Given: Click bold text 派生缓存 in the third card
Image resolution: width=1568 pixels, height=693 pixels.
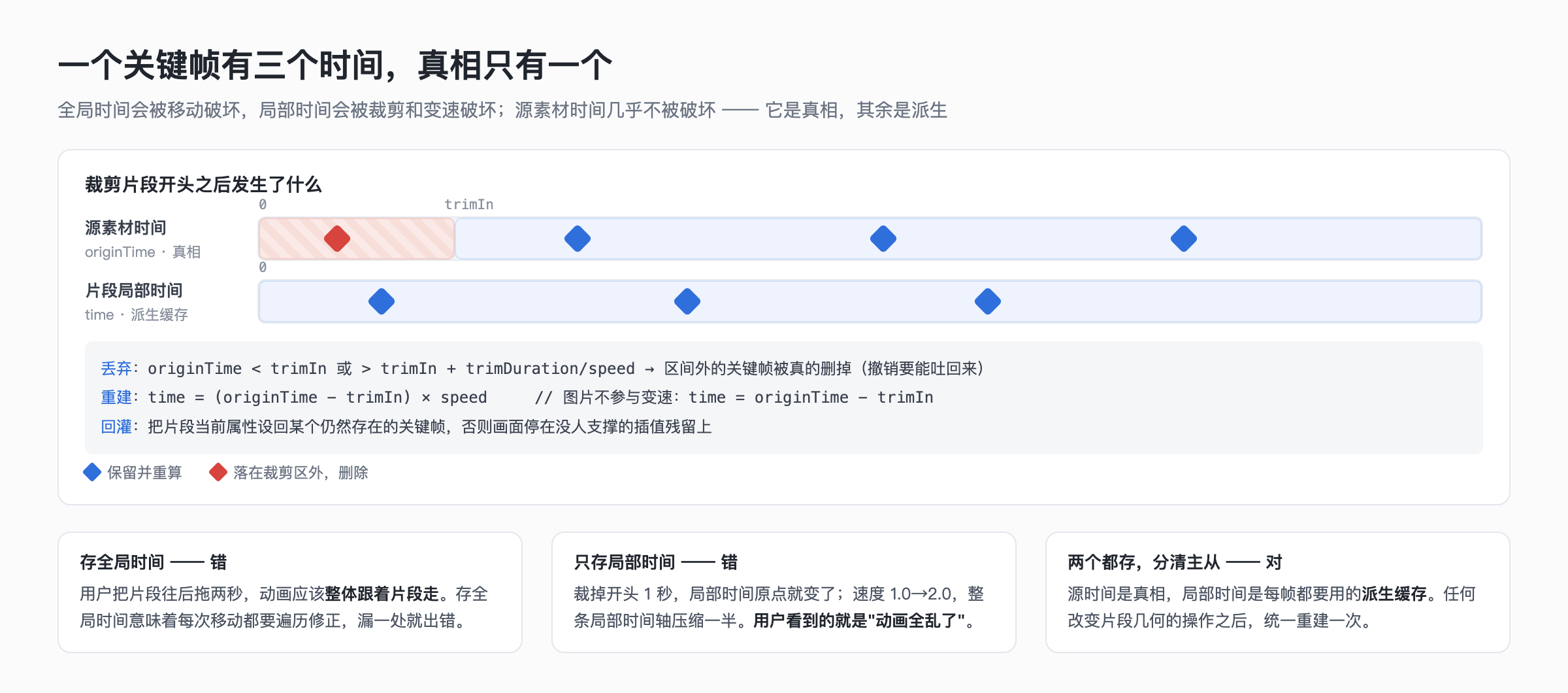Looking at the screenshot, I should [x=1394, y=594].
